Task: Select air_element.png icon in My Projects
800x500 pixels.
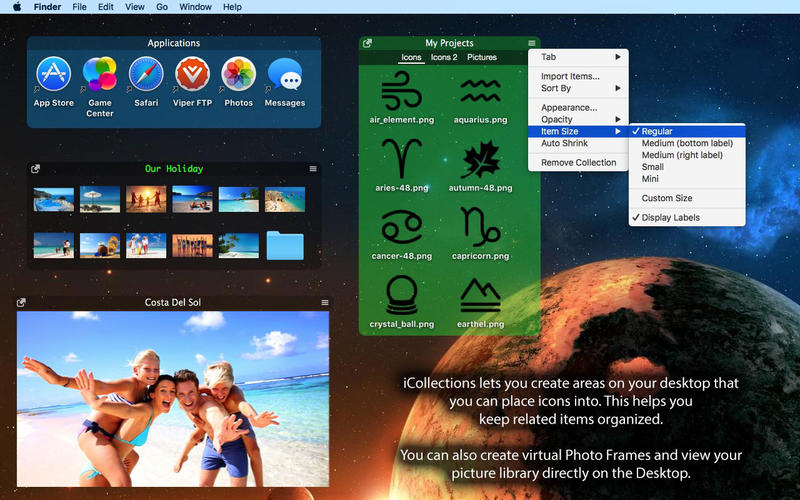Action: [x=402, y=91]
